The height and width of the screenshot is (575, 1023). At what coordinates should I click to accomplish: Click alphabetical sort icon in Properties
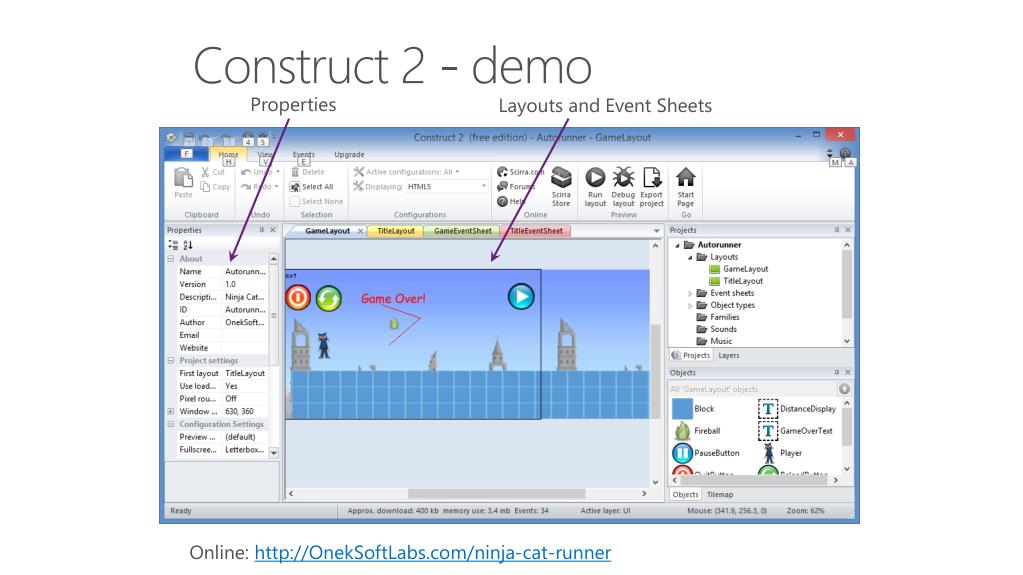[x=188, y=245]
